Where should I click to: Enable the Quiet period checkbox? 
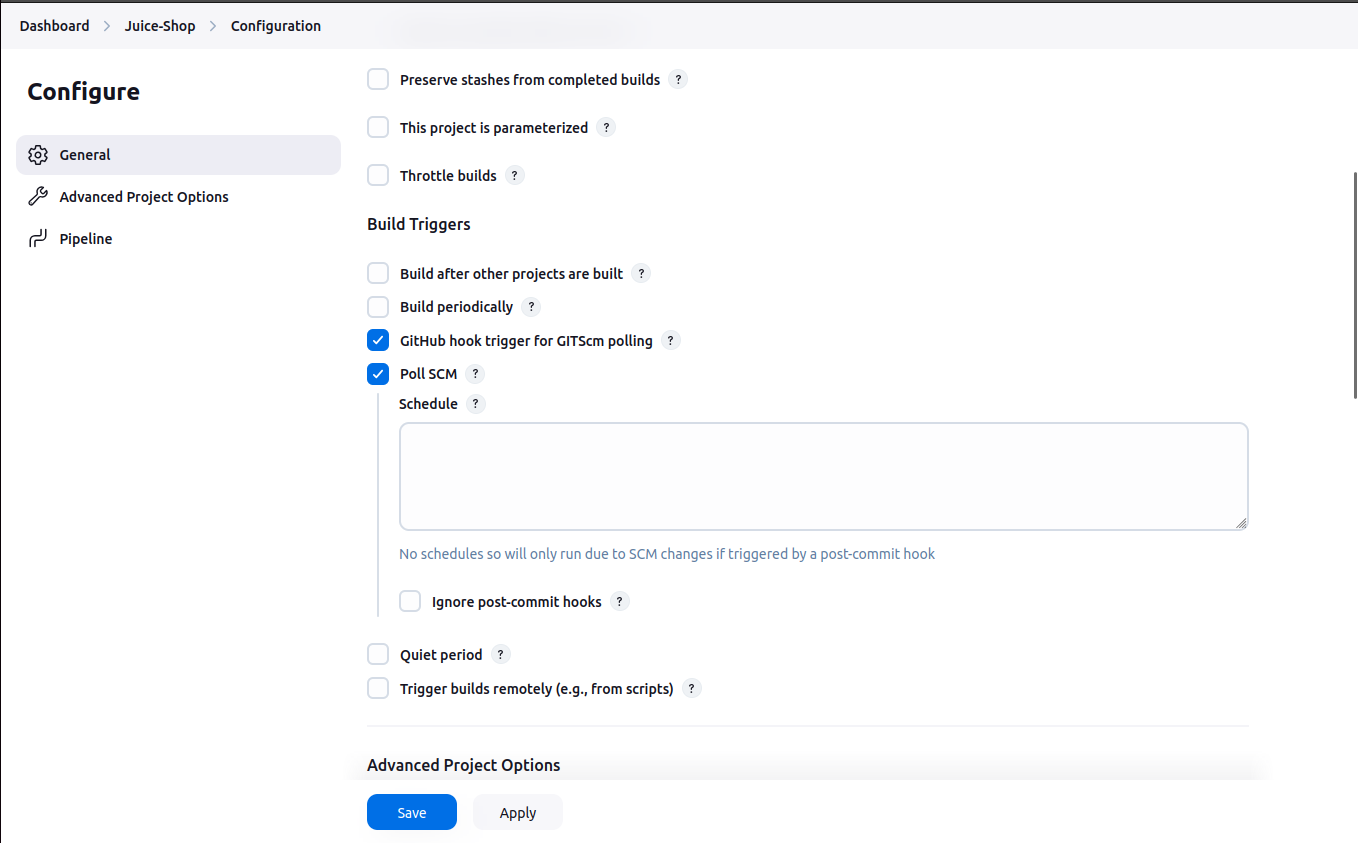[378, 654]
